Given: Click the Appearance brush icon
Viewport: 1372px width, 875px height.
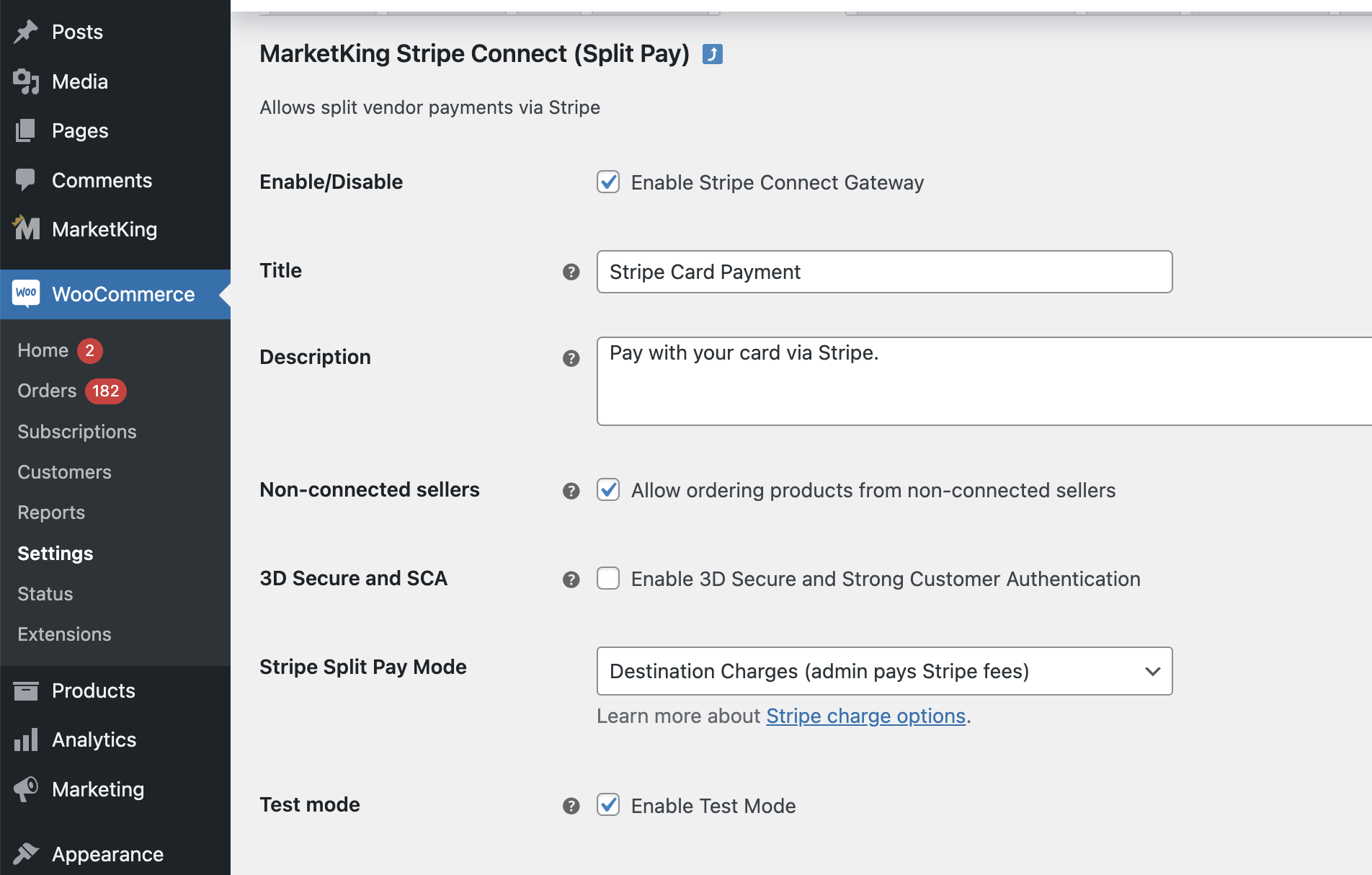Looking at the screenshot, I should pos(26,853).
